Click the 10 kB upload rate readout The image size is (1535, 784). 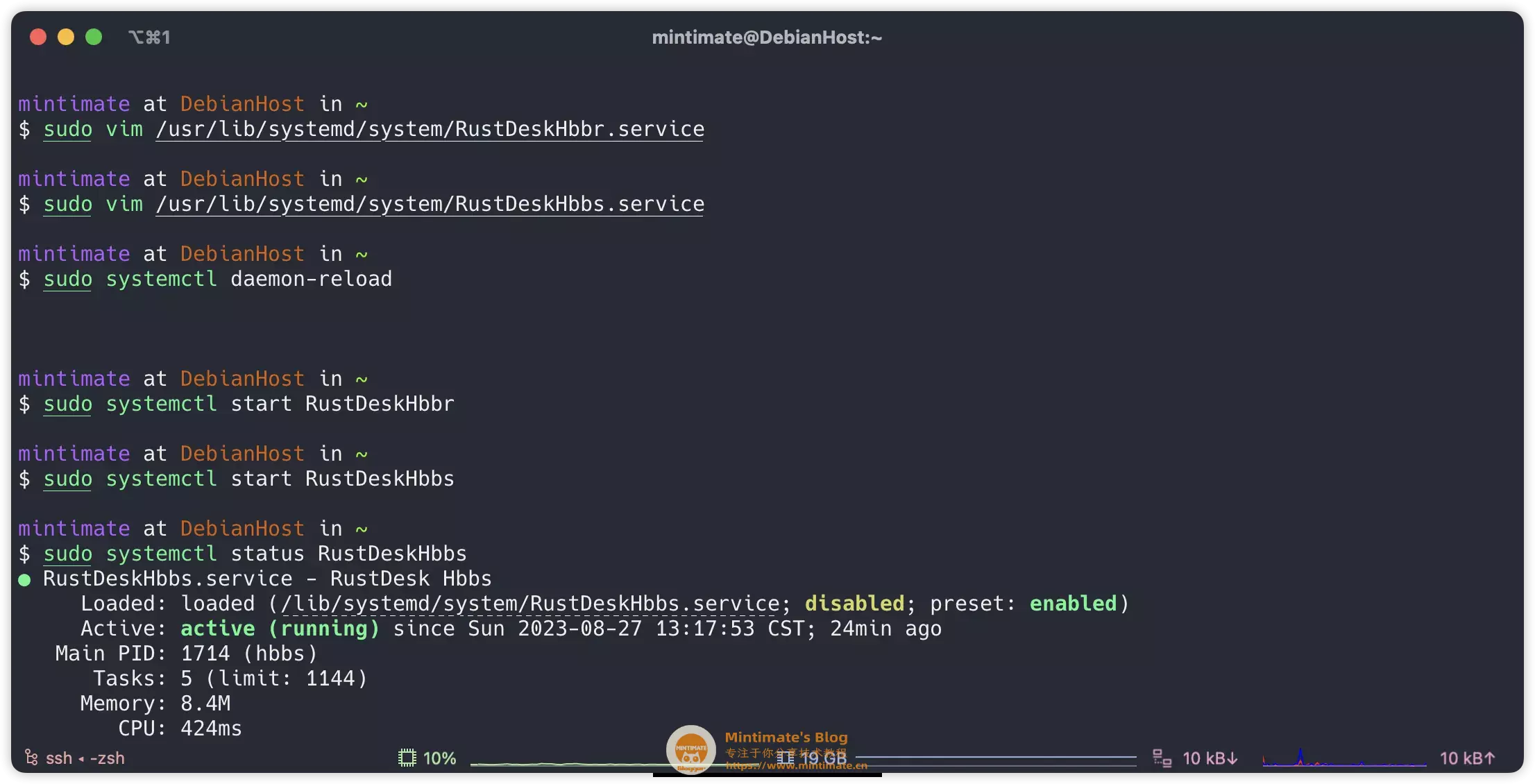tap(1468, 758)
